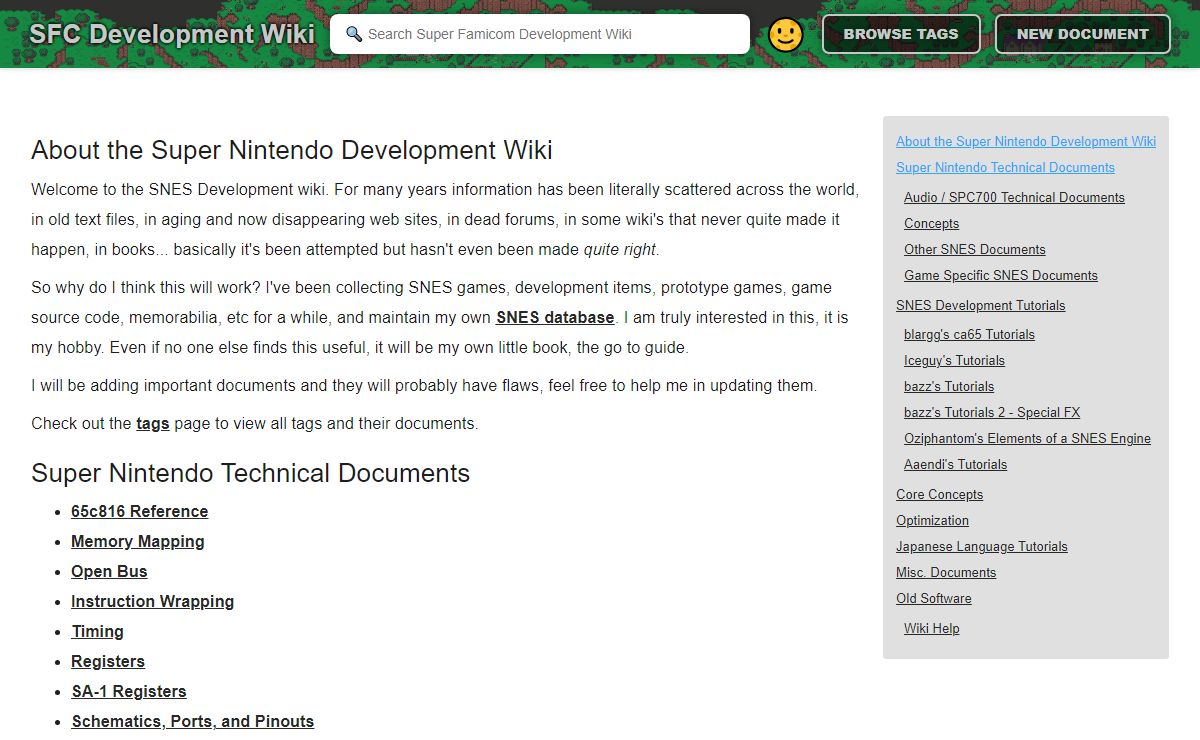Follow the tags link in the paragraph
Screen dimensions: 1200x740
point(152,423)
